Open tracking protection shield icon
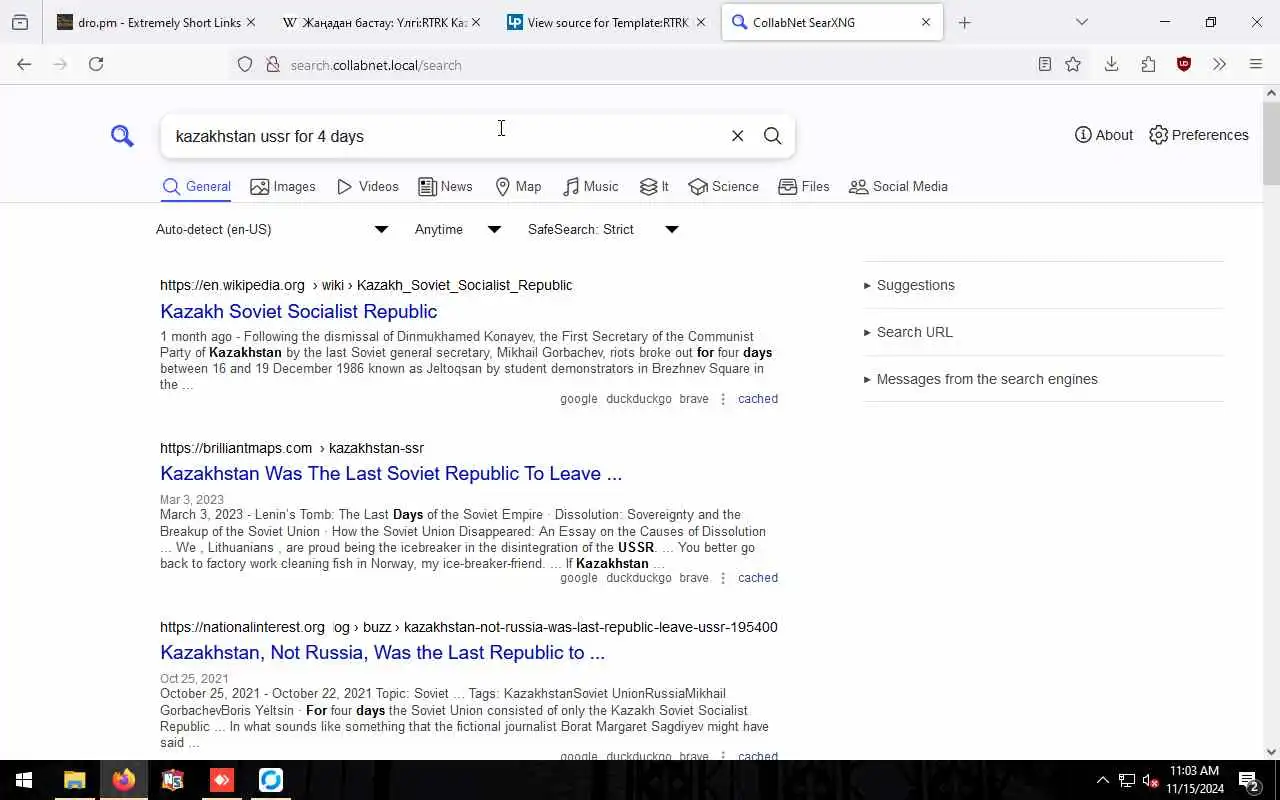 coord(245,65)
